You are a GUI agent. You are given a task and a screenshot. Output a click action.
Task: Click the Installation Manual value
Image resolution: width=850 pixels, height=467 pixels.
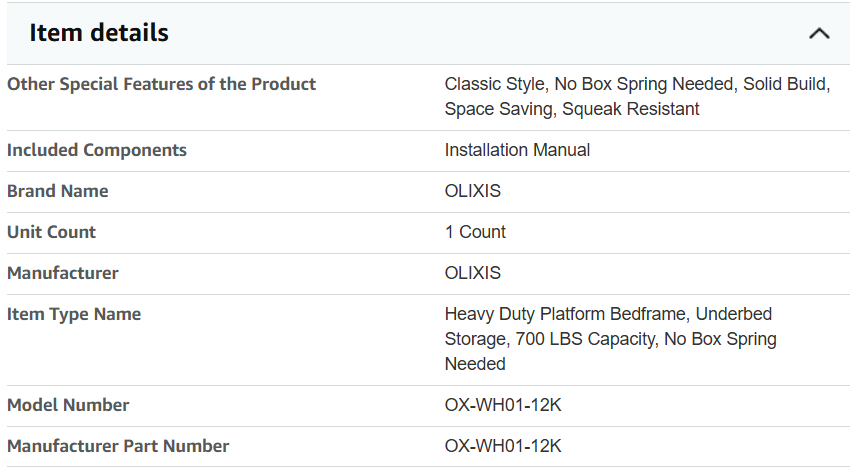(517, 150)
